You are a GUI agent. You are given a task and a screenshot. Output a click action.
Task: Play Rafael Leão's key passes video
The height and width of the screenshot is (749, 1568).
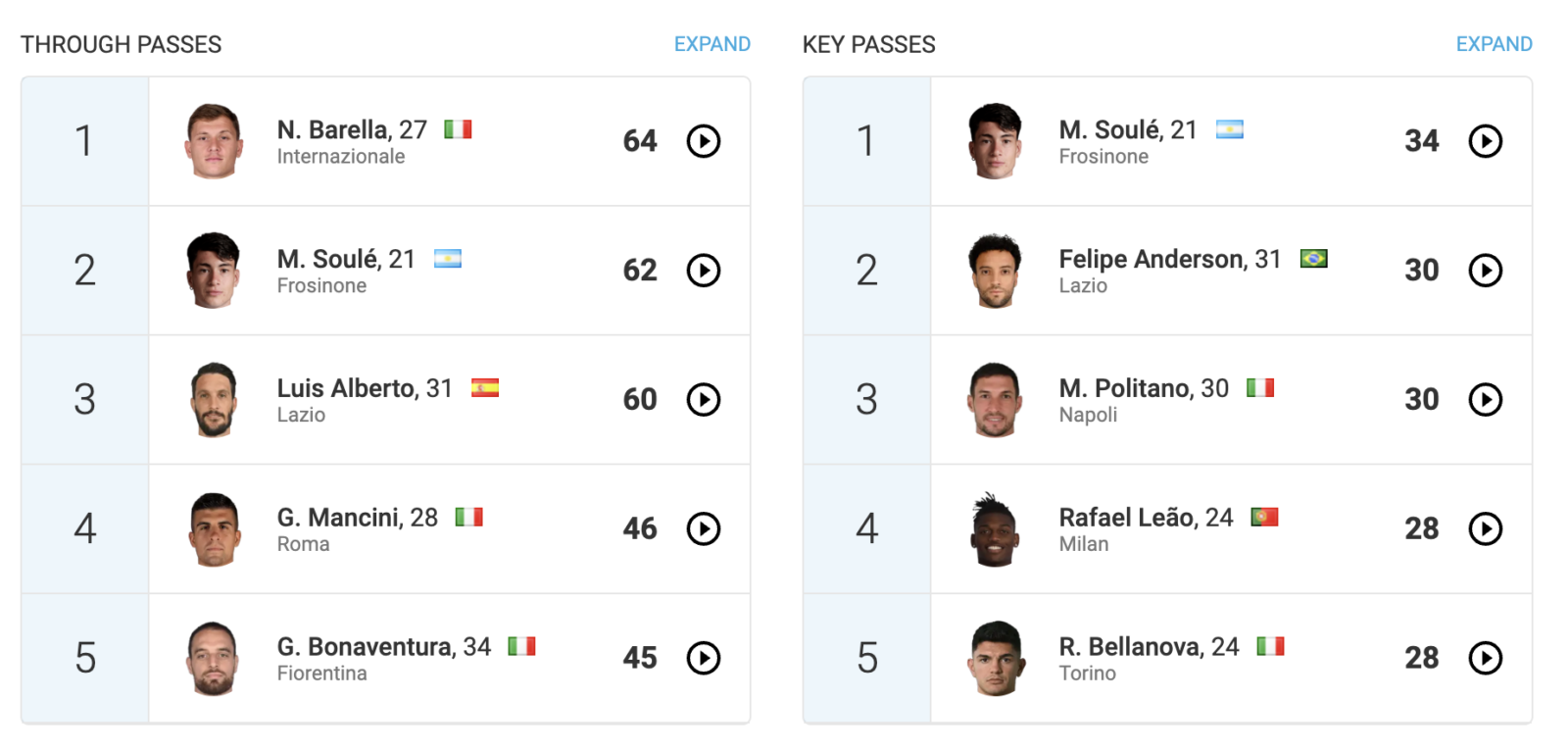pyautogui.click(x=1485, y=529)
